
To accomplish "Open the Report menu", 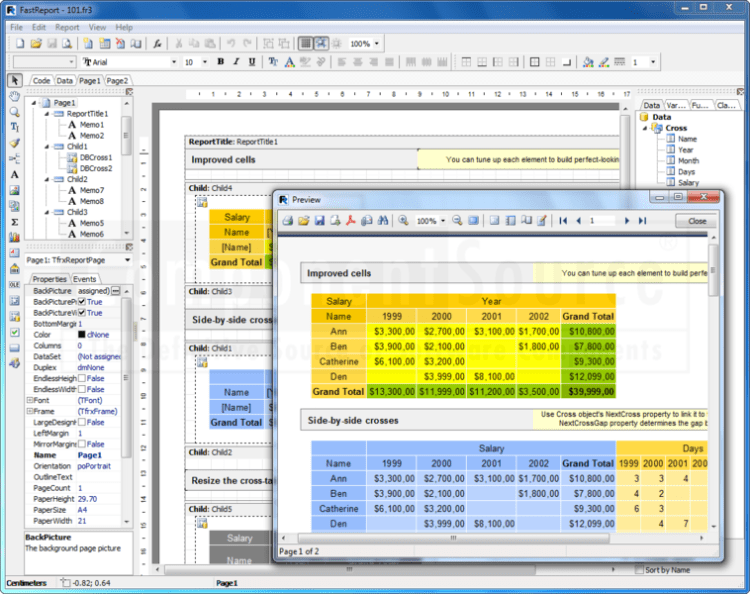I will tap(67, 27).
